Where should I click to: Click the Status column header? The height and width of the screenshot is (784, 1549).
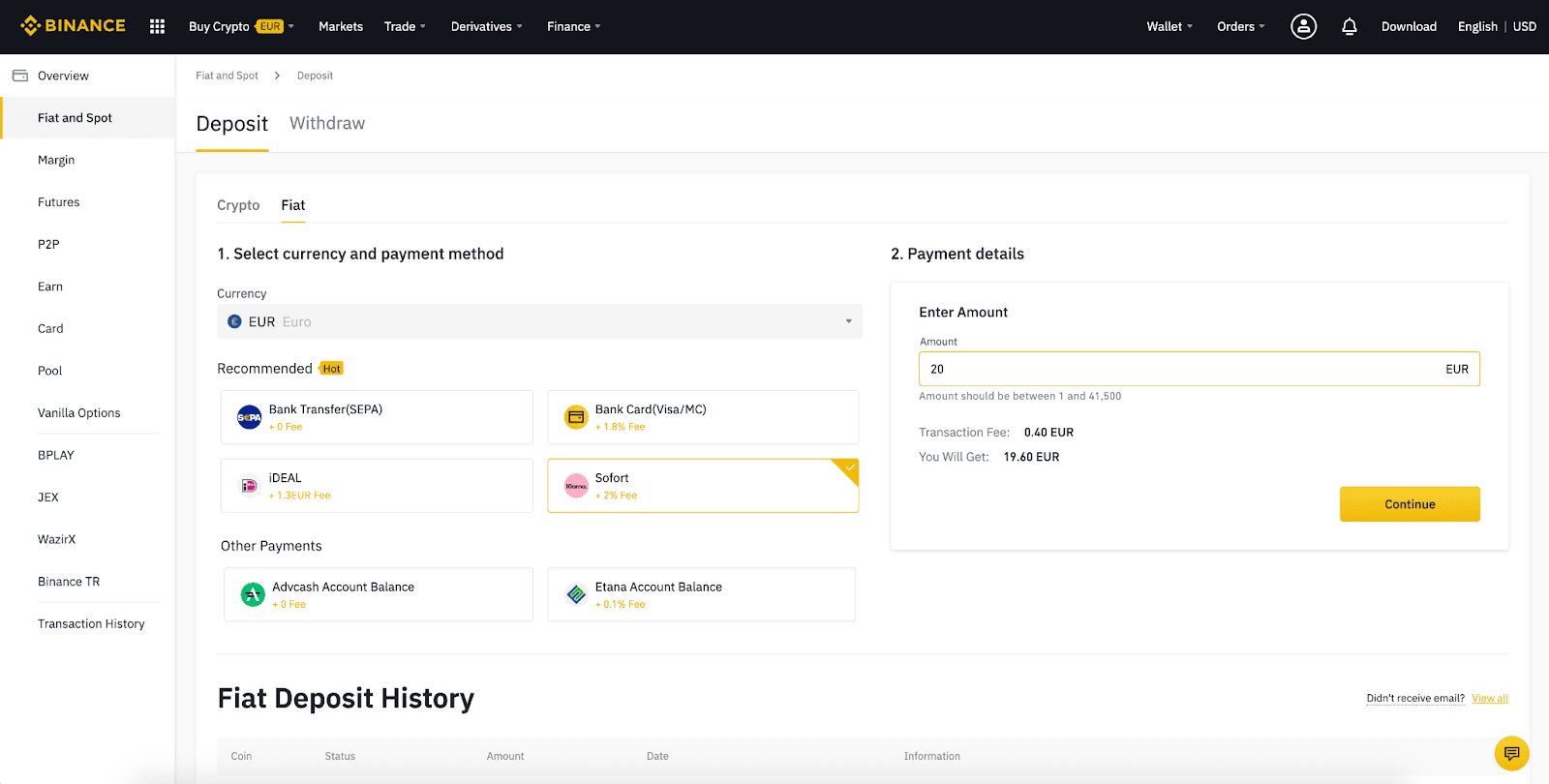(340, 756)
